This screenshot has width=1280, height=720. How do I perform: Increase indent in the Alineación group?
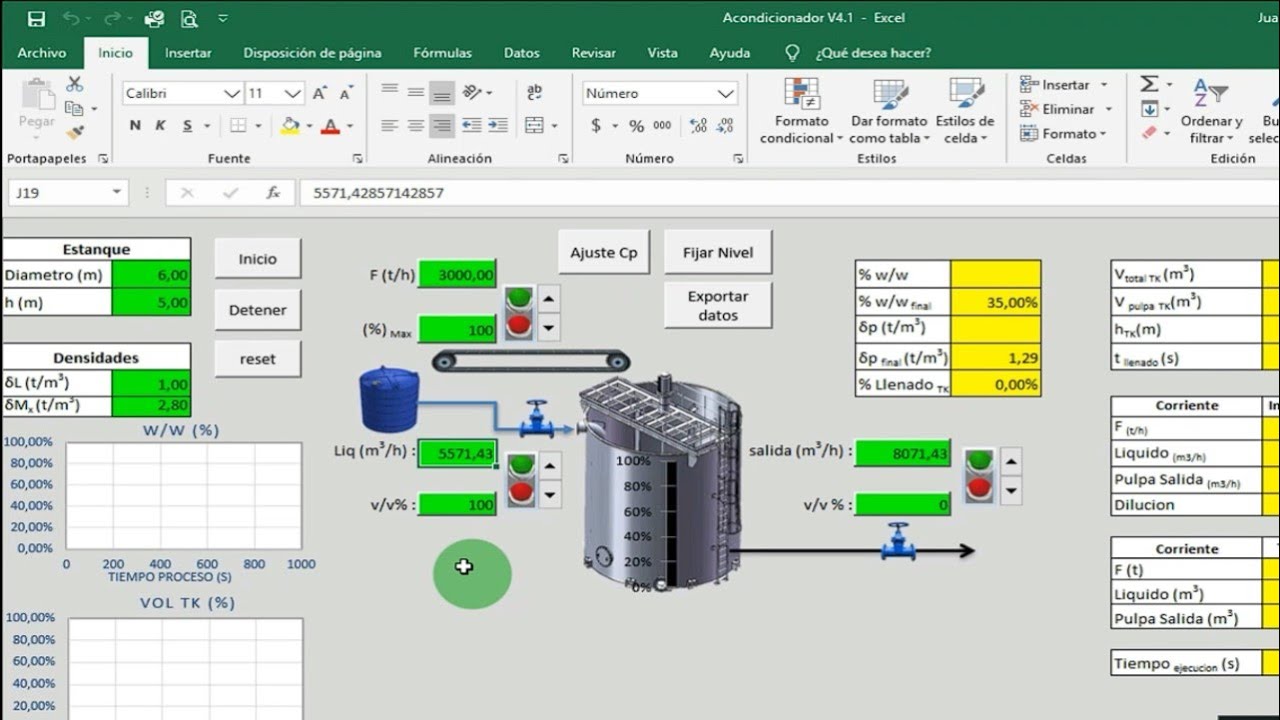496,126
